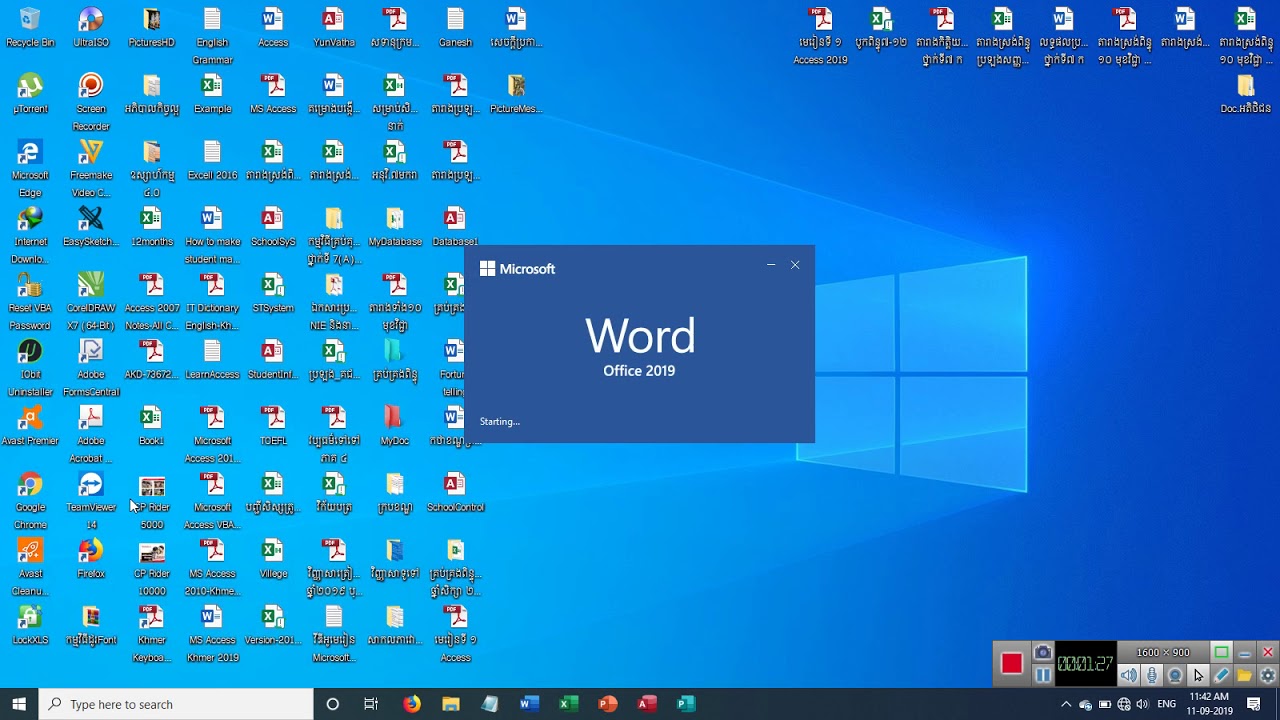Select the Avast Premier desktop shortcut
1280x720 pixels.
pyautogui.click(x=30, y=426)
